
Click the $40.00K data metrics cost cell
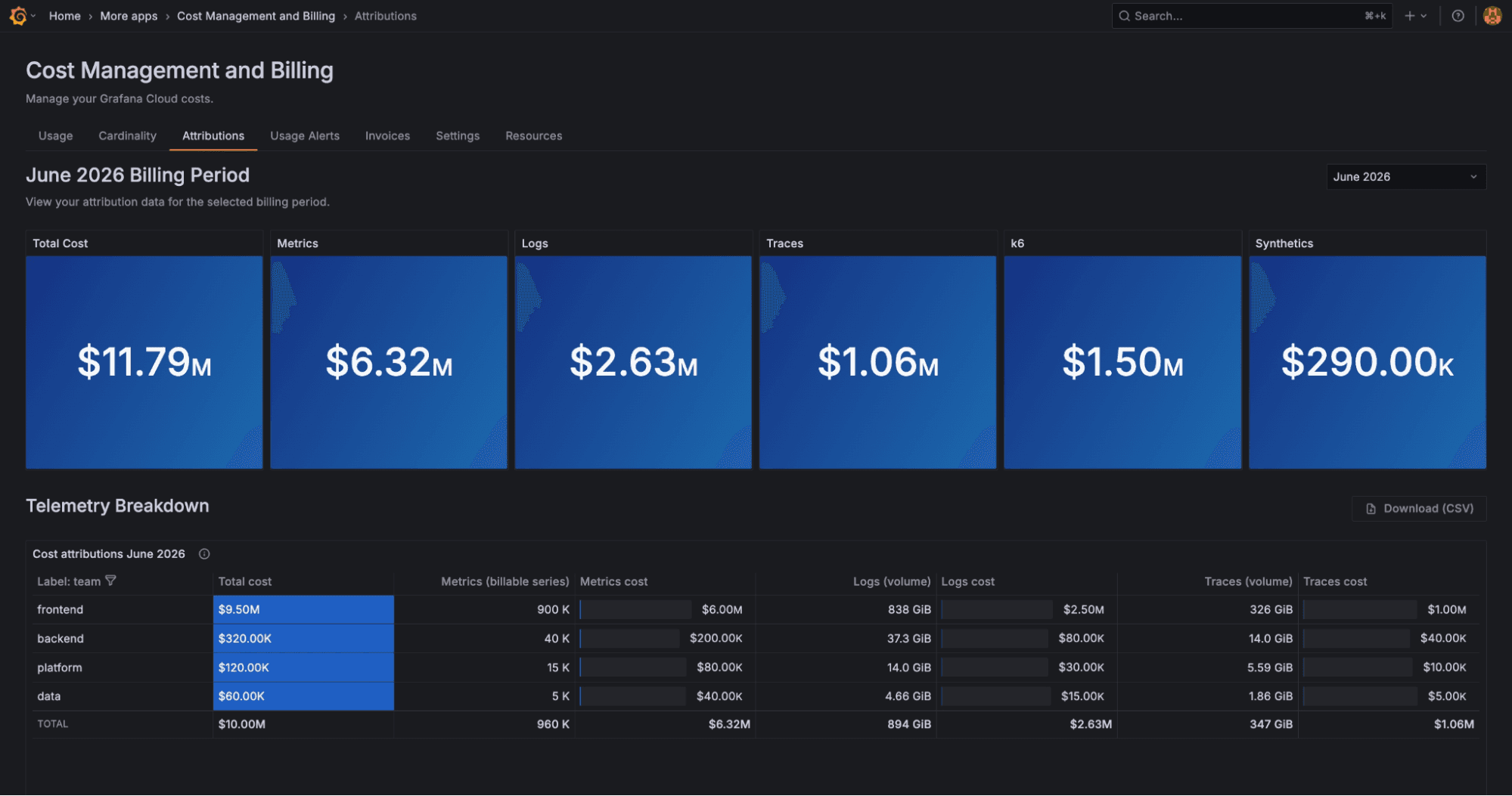pos(665,696)
